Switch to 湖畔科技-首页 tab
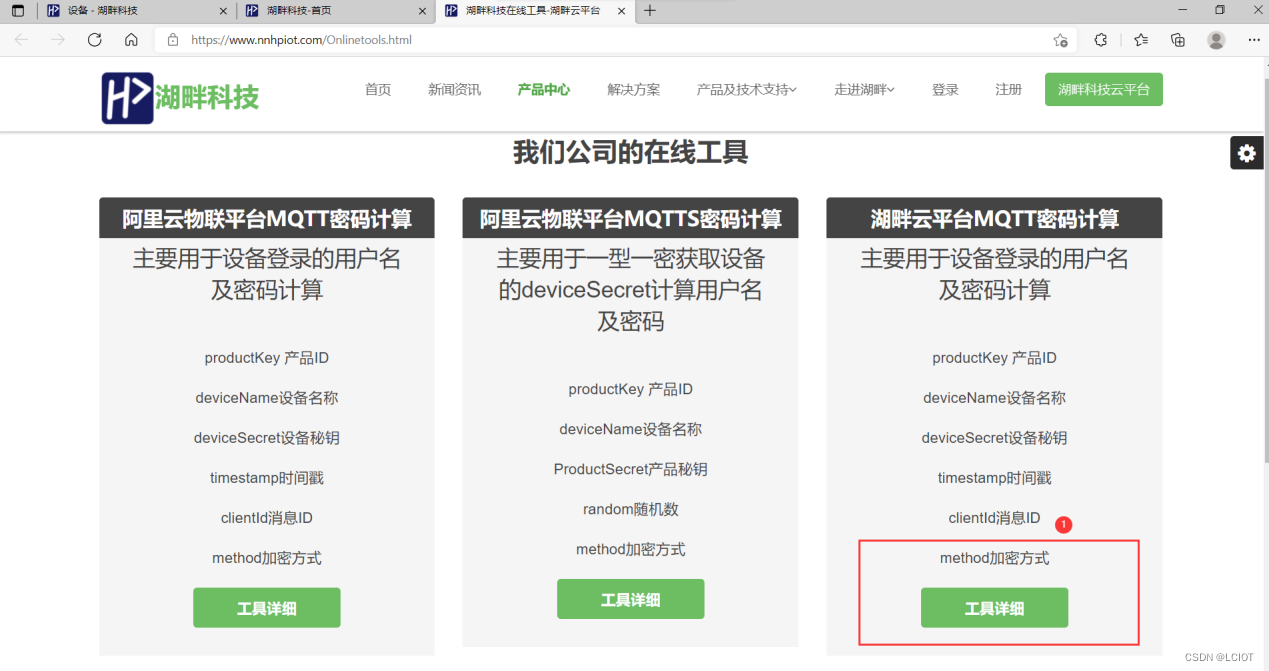Screen dimensions: 1269x671 [336, 11]
